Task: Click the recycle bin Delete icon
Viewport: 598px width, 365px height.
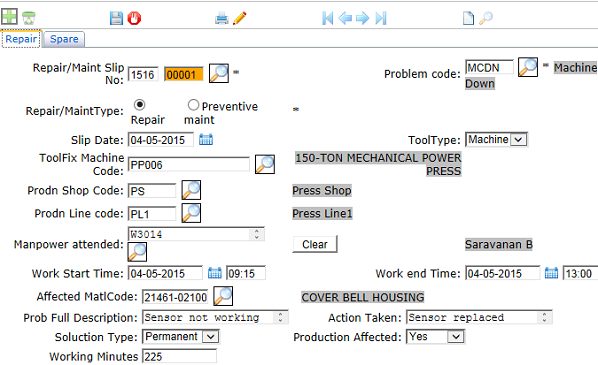Action: coord(29,18)
